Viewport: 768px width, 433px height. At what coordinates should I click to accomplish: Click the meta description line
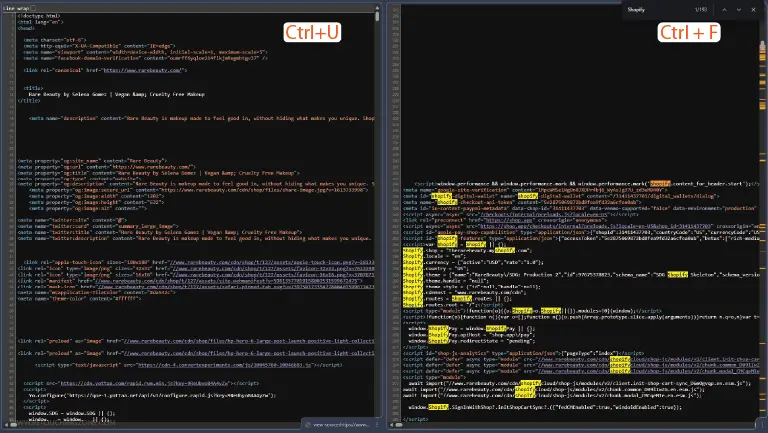202,118
